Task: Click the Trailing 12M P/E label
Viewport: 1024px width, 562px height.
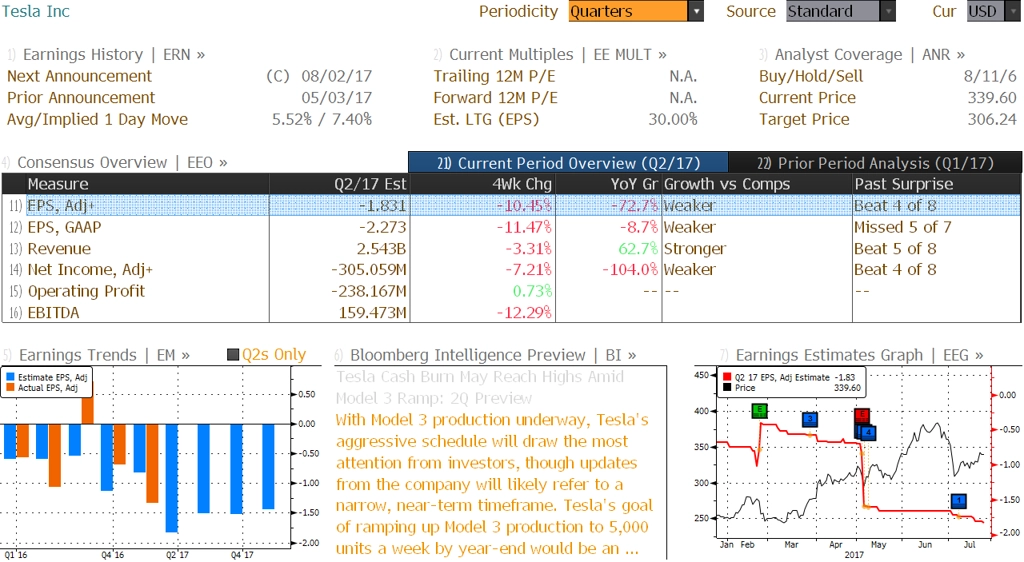Action: pos(494,76)
